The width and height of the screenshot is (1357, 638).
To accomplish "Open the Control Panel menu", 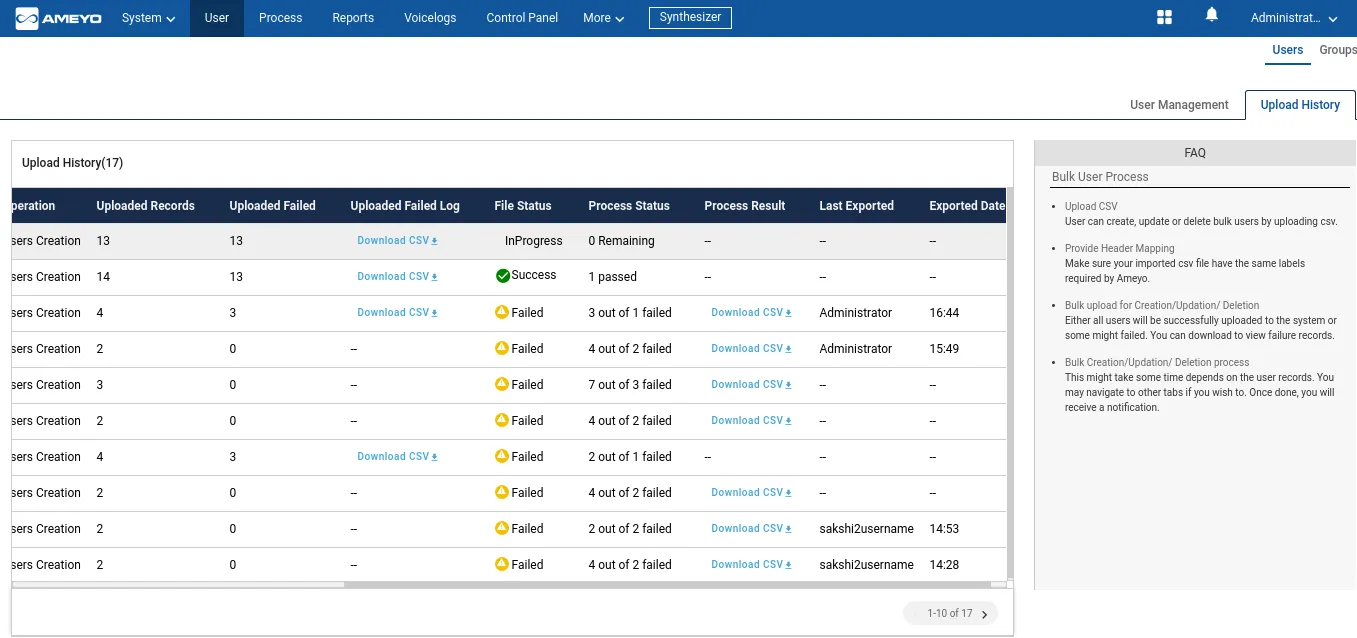I will 522,18.
